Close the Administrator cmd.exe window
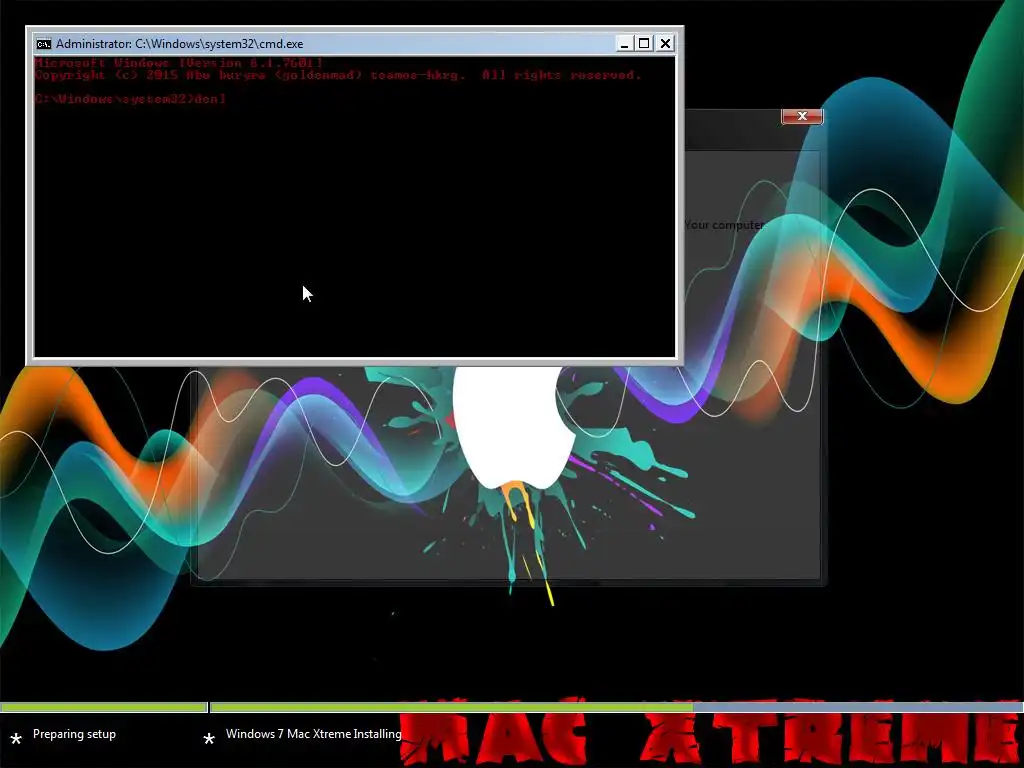Image resolution: width=1024 pixels, height=768 pixels. (x=665, y=44)
